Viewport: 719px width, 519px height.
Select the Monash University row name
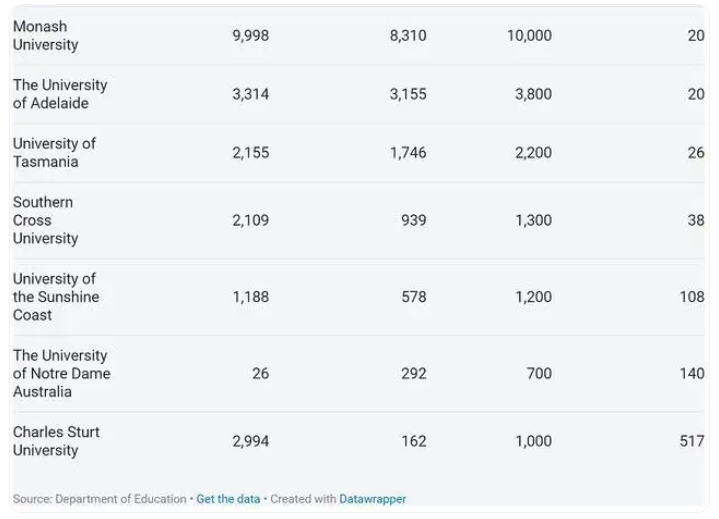coord(45,35)
